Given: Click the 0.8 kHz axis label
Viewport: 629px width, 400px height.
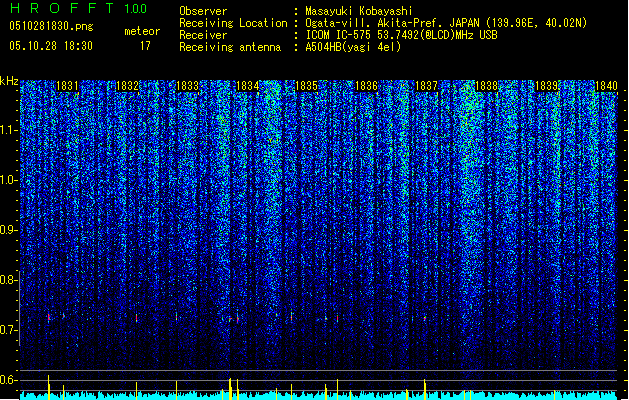Looking at the screenshot, I should tap(8, 280).
